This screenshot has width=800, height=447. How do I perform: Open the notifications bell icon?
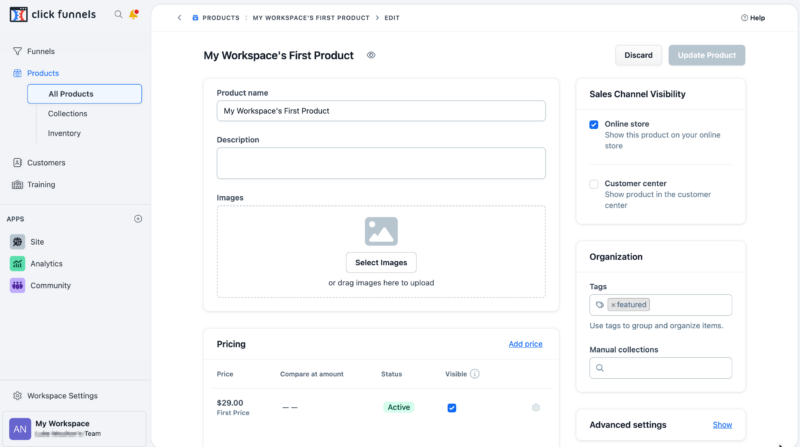pos(134,14)
